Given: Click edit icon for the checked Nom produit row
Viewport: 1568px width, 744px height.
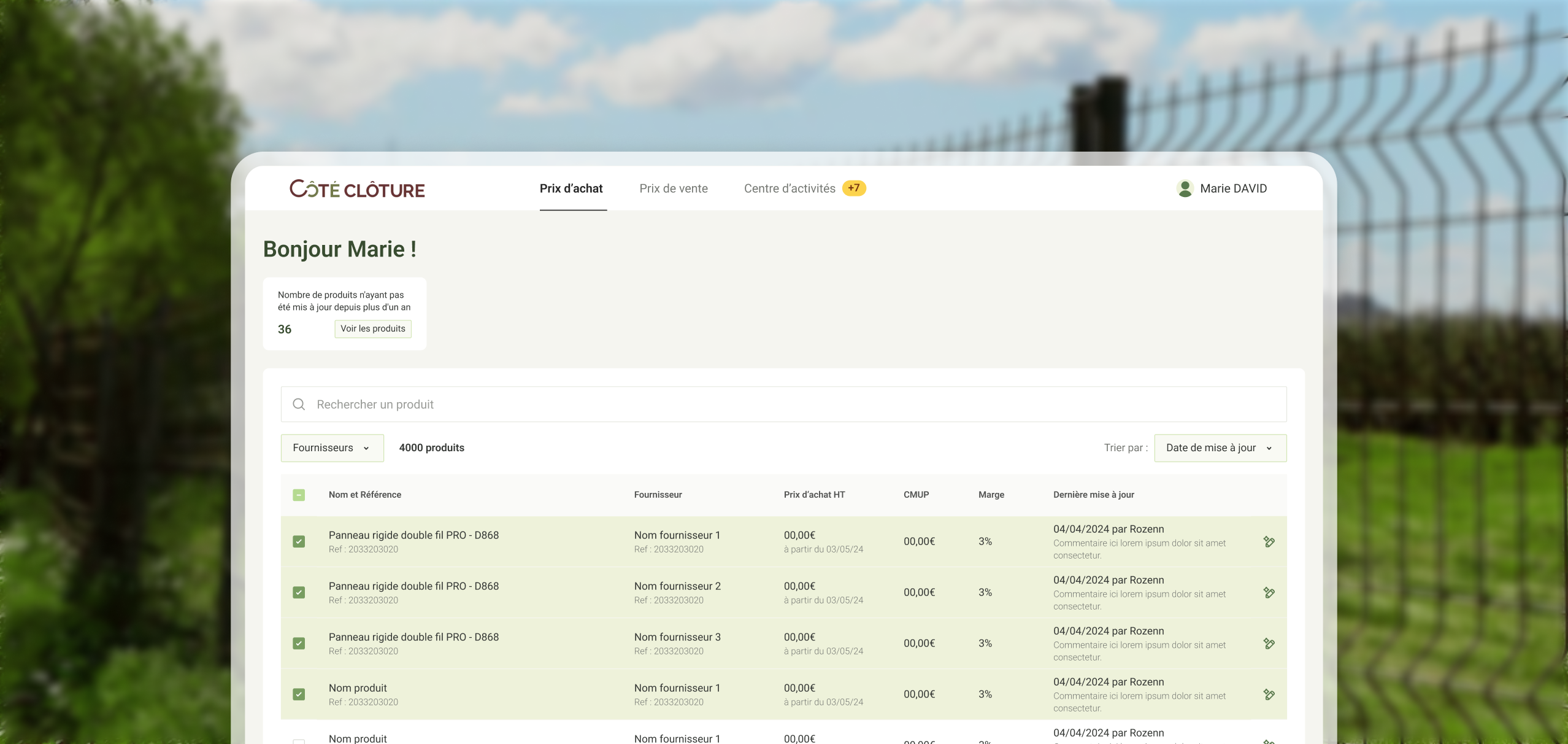Looking at the screenshot, I should pyautogui.click(x=1269, y=694).
